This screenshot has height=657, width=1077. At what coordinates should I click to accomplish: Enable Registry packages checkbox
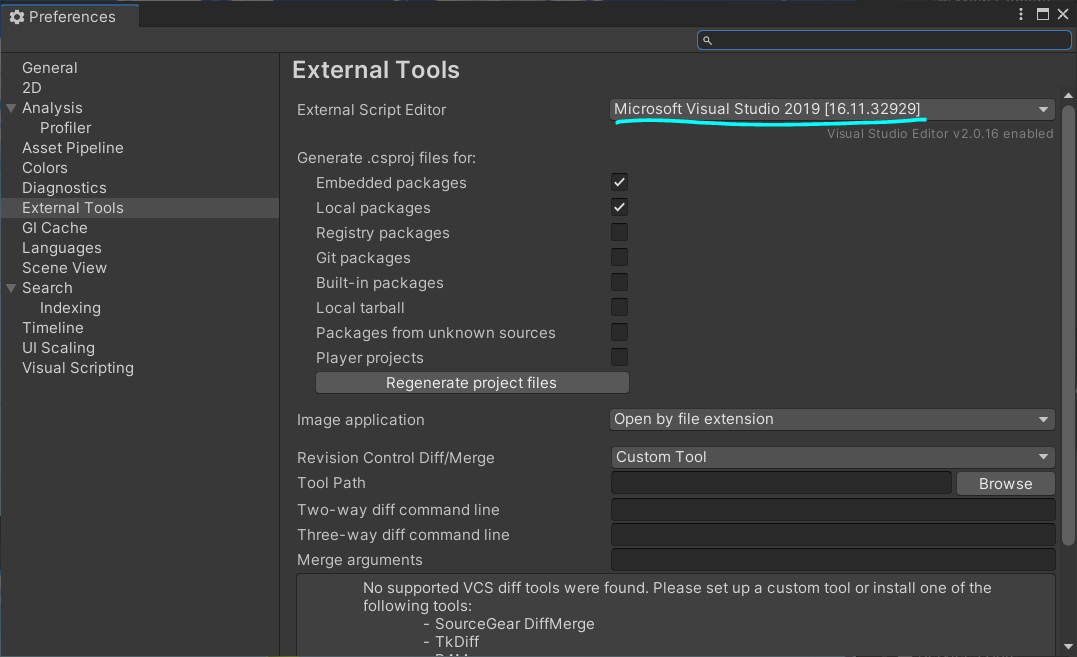click(x=619, y=232)
